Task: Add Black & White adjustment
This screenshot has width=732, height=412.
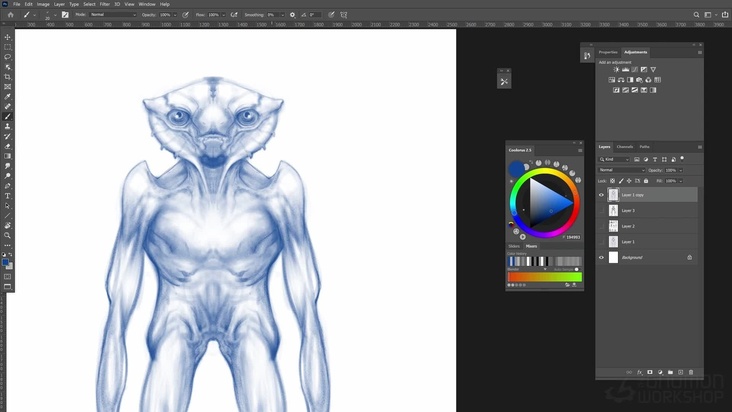Action: pos(630,80)
